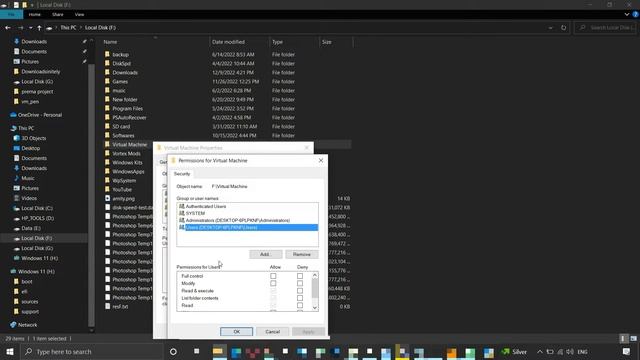This screenshot has height=360, width=640.
Task: Show hidden tray icons chevron
Action: [540, 351]
